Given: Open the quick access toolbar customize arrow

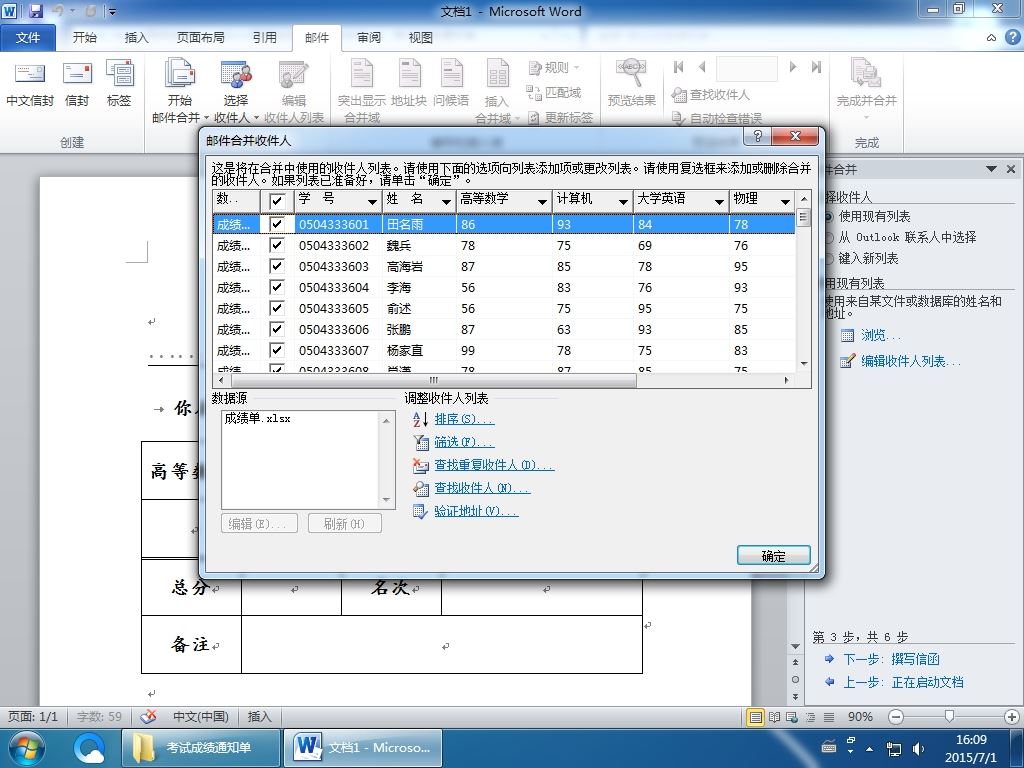Looking at the screenshot, I should [x=112, y=12].
